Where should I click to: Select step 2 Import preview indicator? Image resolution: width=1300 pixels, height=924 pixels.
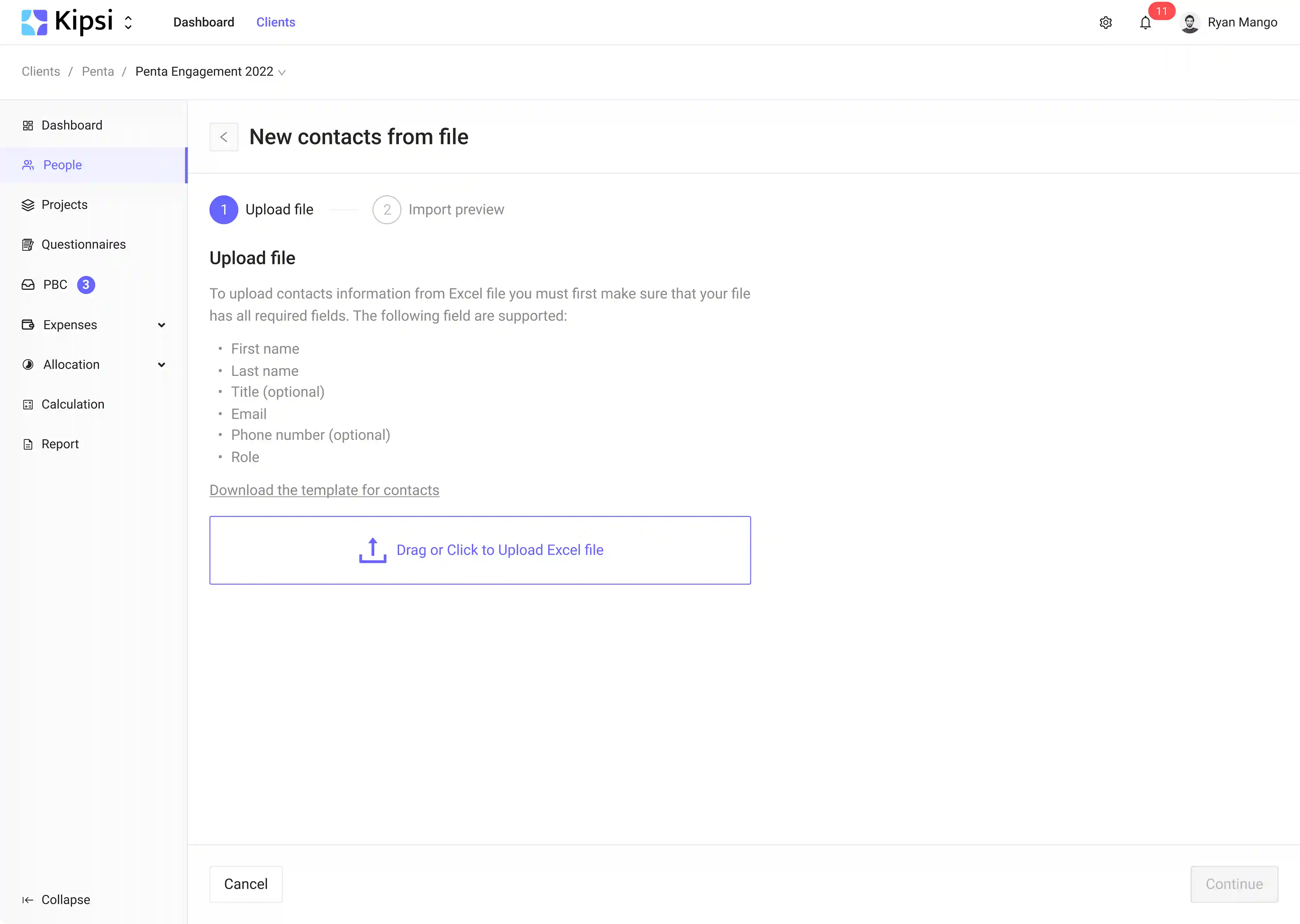387,210
